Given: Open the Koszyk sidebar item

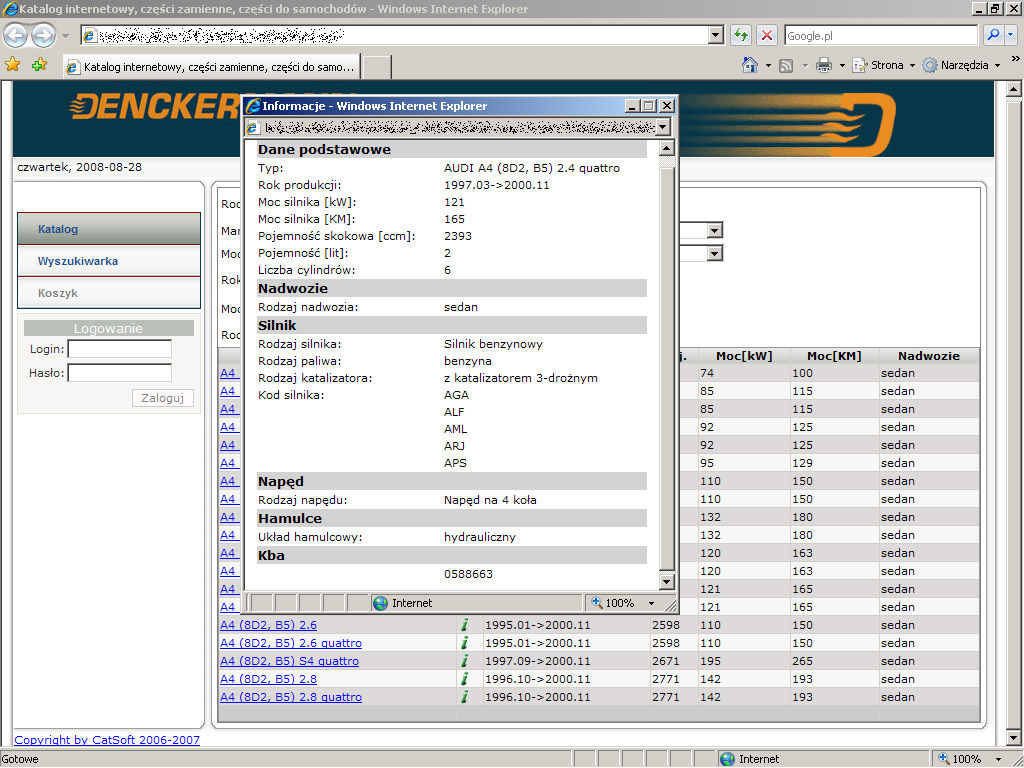Looking at the screenshot, I should [109, 293].
